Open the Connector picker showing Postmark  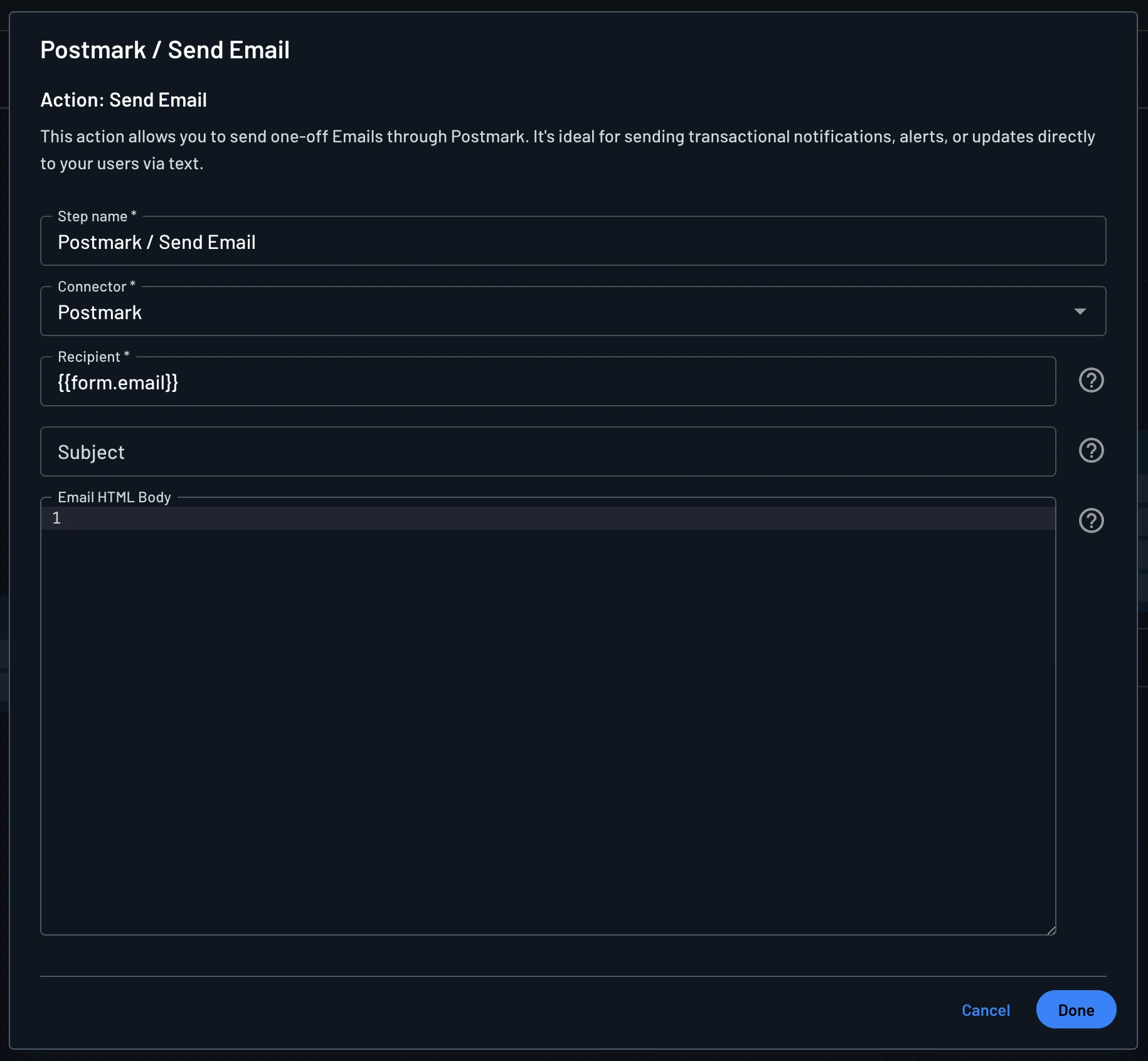1080,311
